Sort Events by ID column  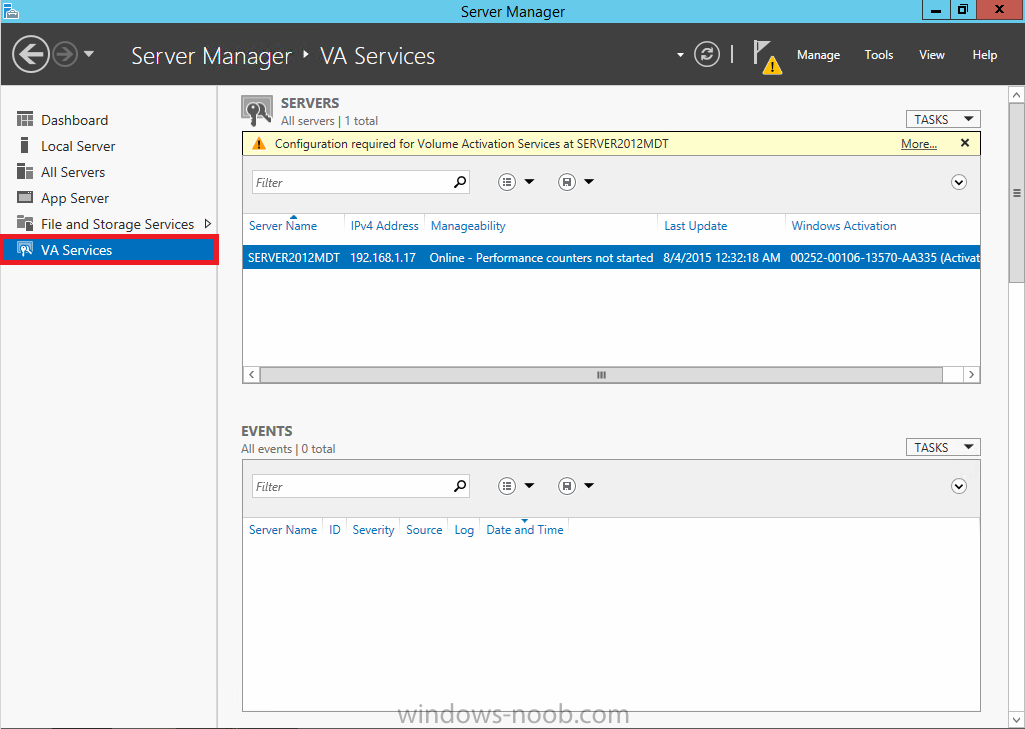click(334, 530)
